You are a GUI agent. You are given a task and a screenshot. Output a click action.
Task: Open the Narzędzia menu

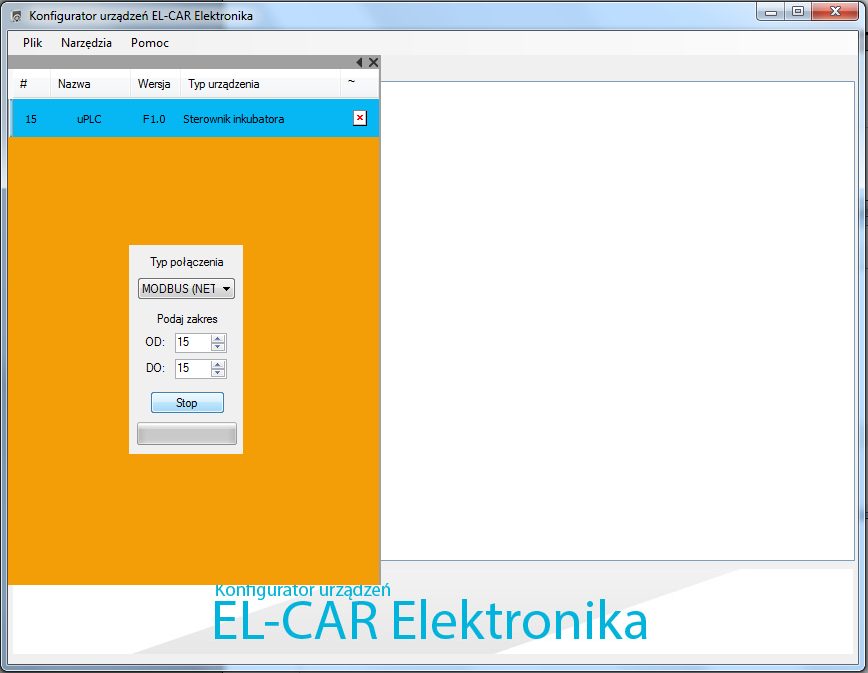click(x=86, y=43)
